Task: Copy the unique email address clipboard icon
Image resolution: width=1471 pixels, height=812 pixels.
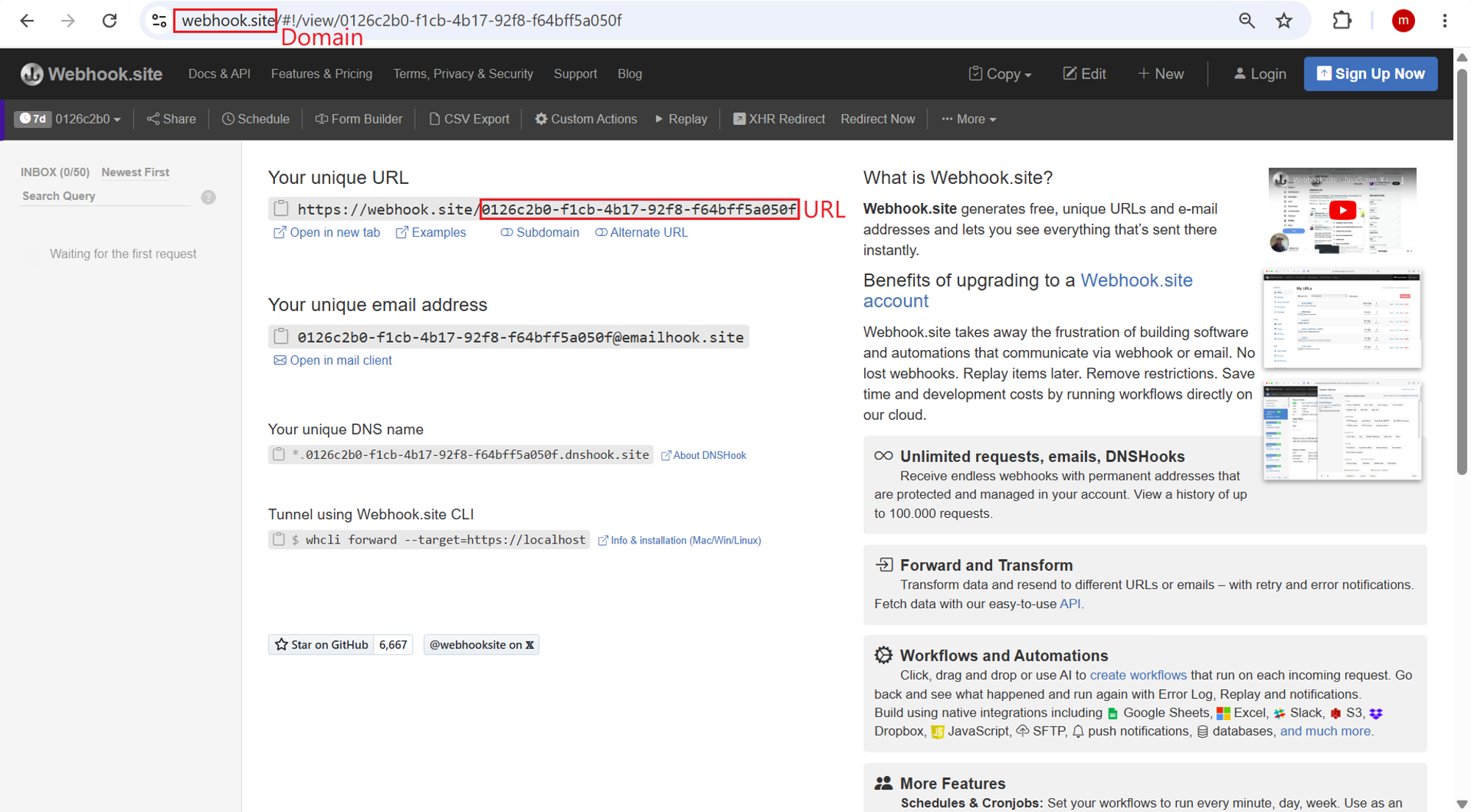Action: click(x=281, y=337)
